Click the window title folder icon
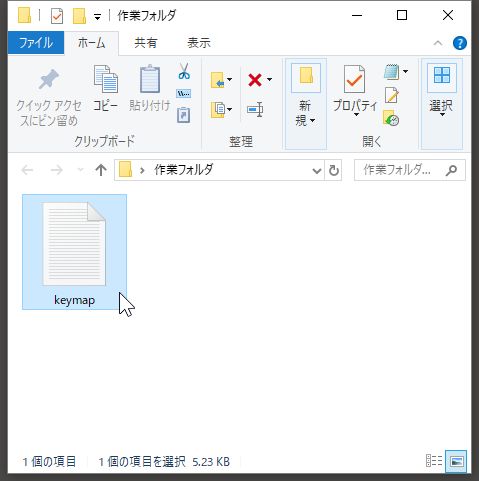 [x=24, y=15]
